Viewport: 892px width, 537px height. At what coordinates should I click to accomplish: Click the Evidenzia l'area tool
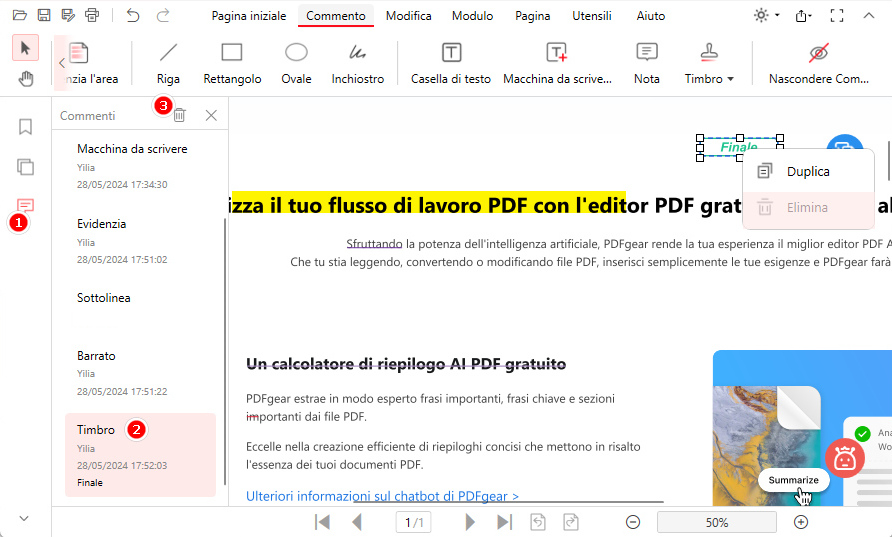click(x=85, y=64)
